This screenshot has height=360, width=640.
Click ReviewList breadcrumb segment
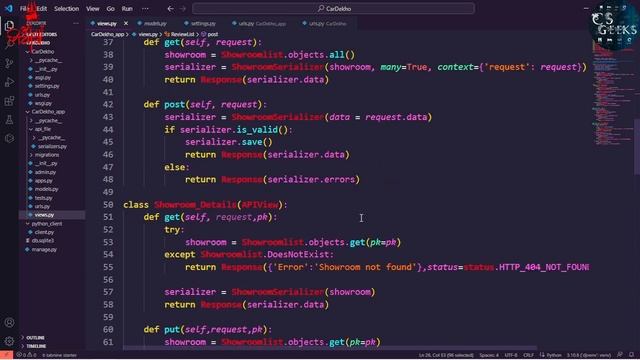tap(180, 34)
